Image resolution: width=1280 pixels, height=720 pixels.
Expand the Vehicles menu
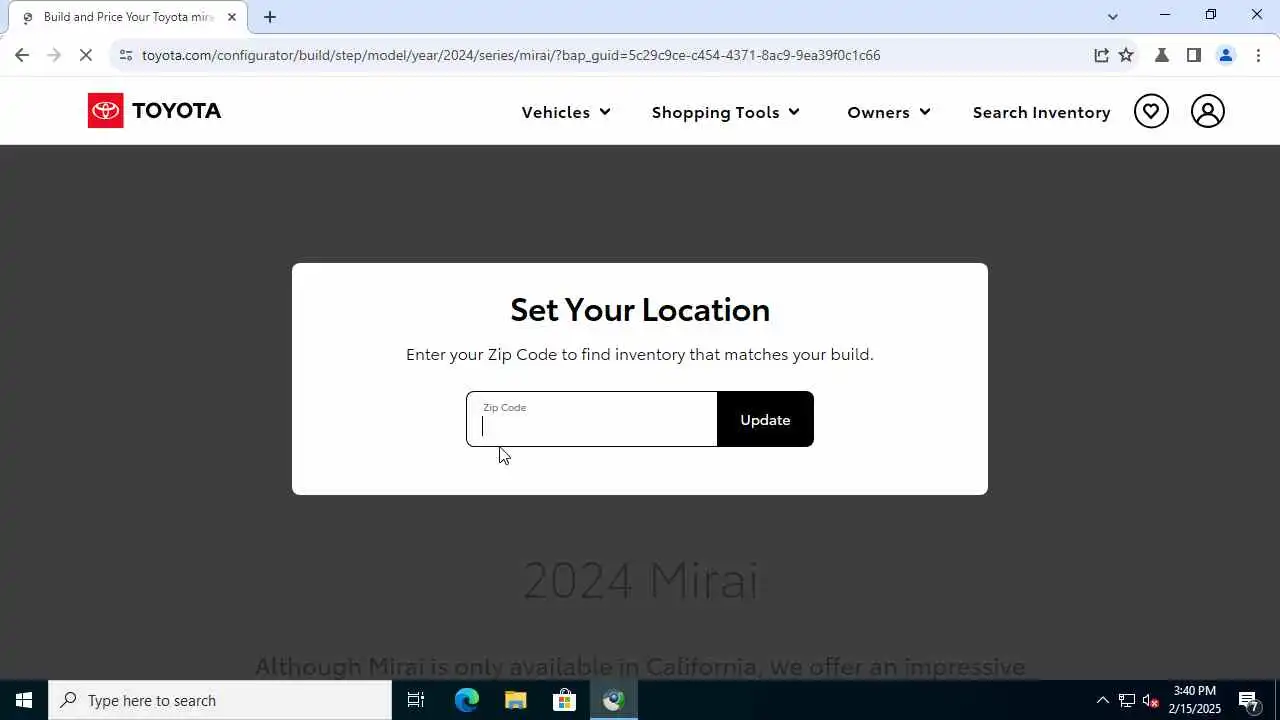point(566,112)
